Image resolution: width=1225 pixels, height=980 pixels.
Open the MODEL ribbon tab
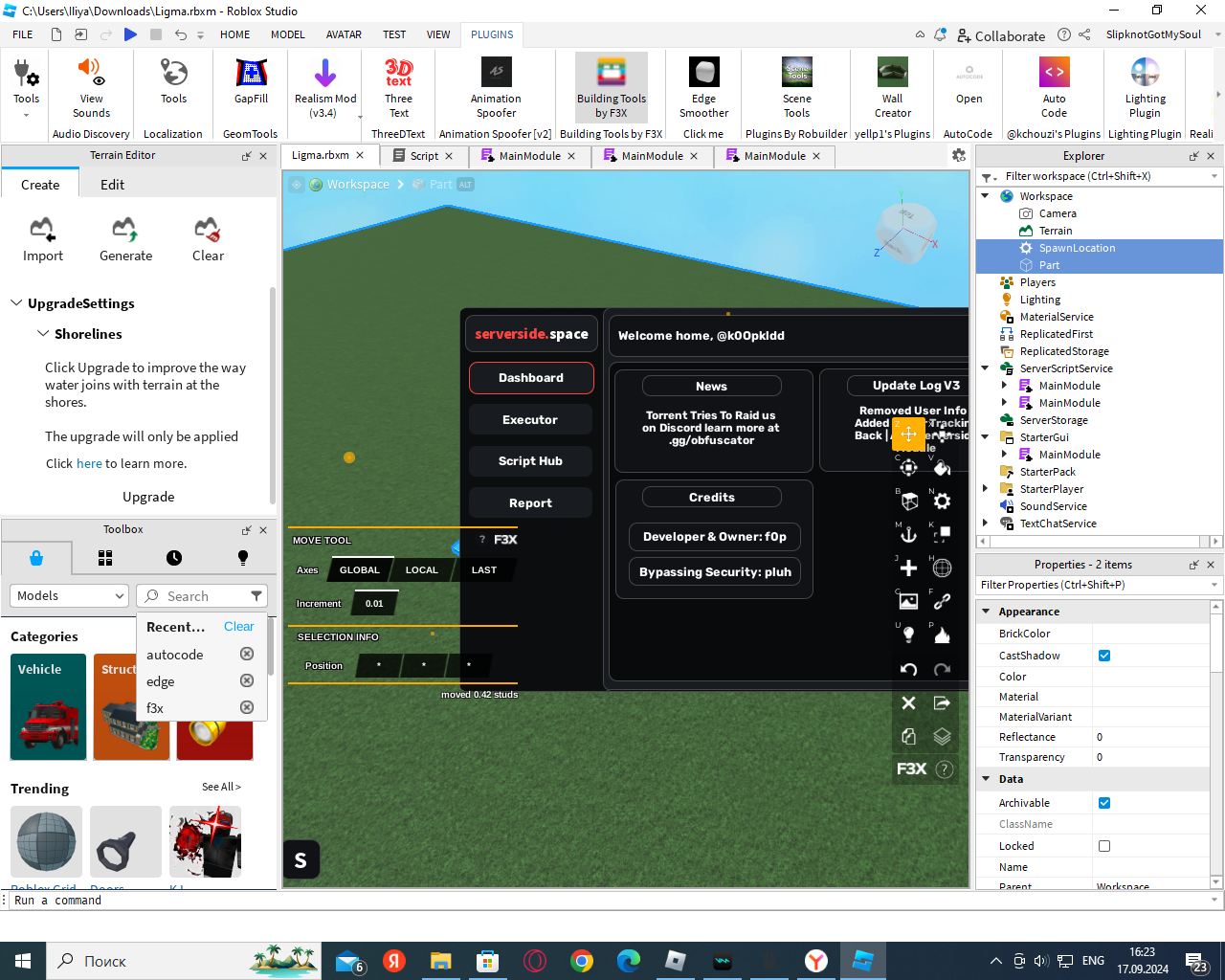coord(287,34)
